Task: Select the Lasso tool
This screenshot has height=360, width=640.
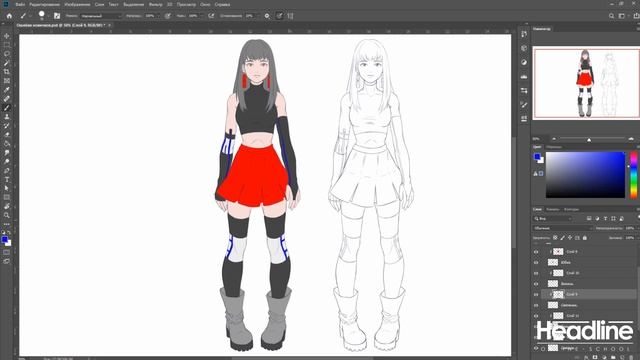Action: [7, 54]
